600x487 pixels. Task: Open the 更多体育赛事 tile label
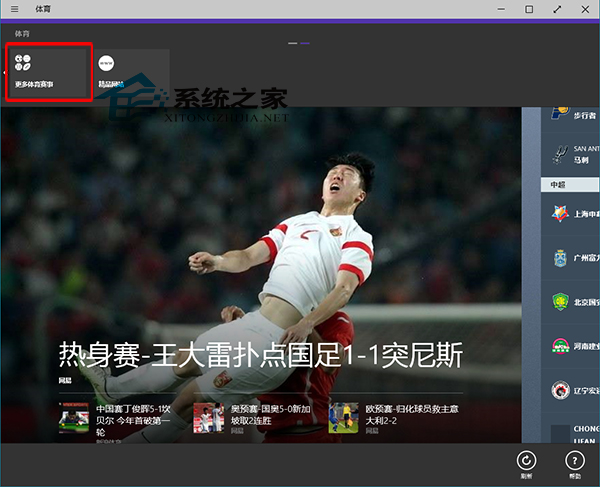pos(34,84)
